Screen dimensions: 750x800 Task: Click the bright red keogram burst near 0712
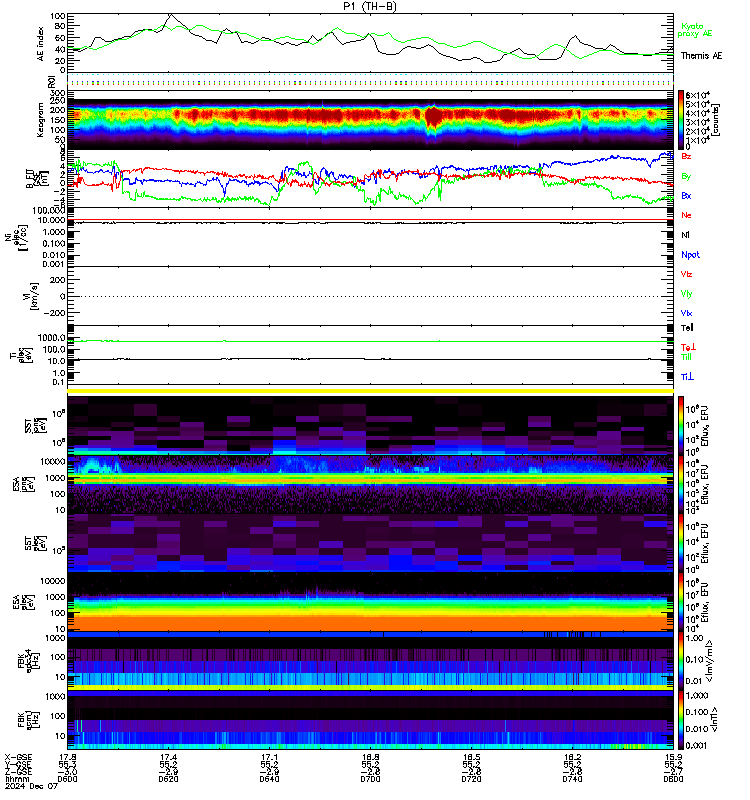click(433, 117)
